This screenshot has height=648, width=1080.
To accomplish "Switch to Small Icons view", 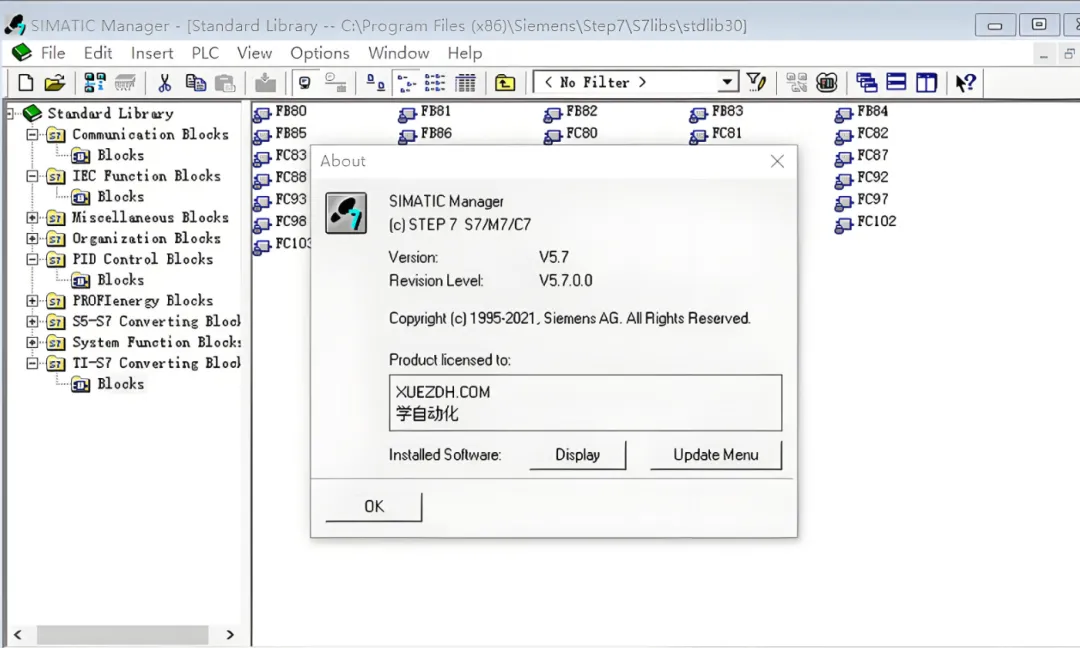I will point(406,83).
